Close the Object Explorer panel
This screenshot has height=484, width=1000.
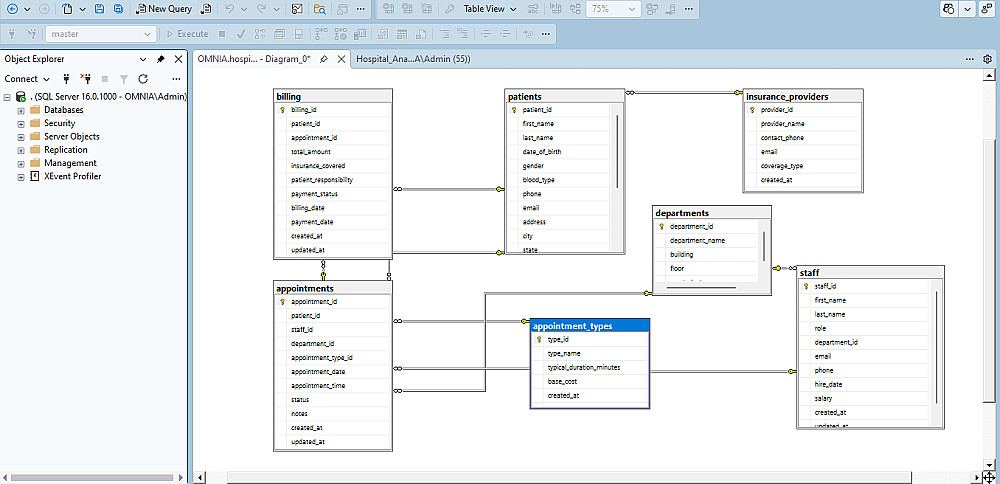(178, 59)
